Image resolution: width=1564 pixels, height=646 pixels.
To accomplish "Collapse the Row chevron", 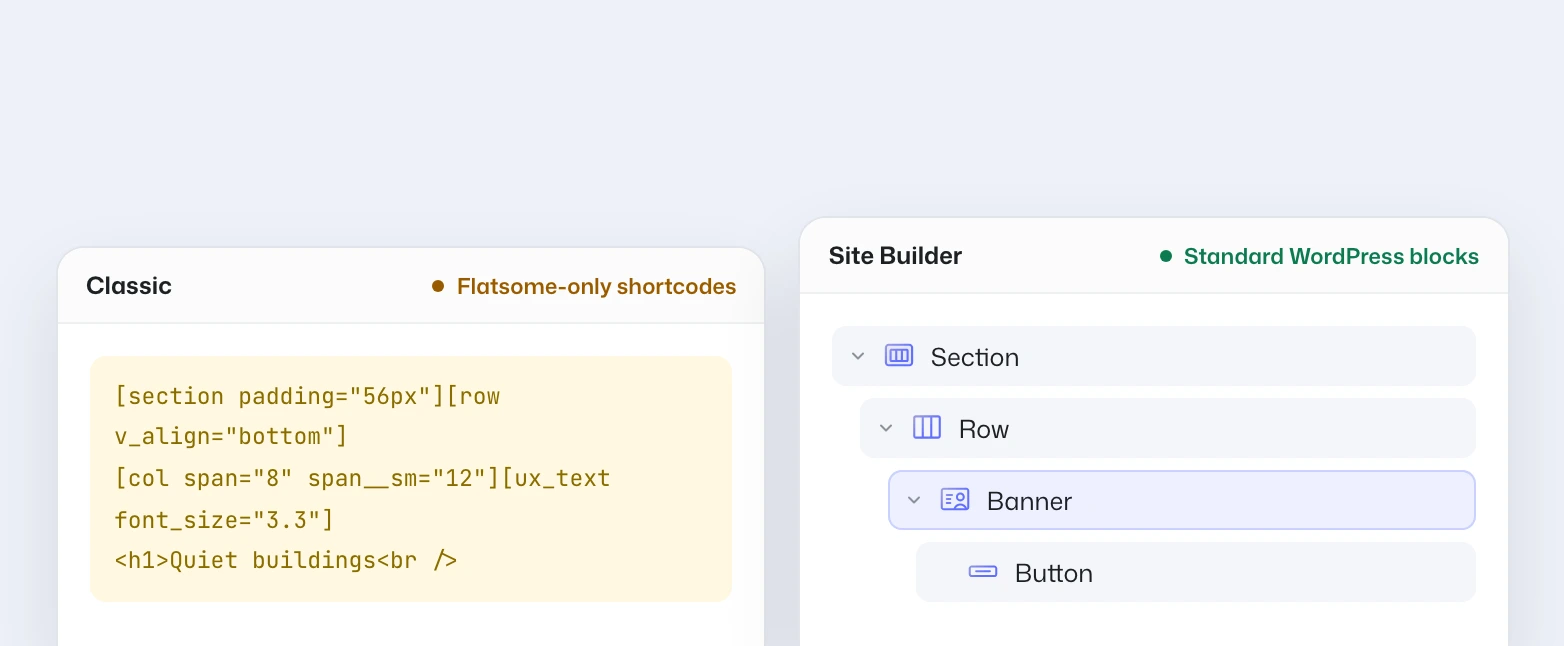I will 885,428.
